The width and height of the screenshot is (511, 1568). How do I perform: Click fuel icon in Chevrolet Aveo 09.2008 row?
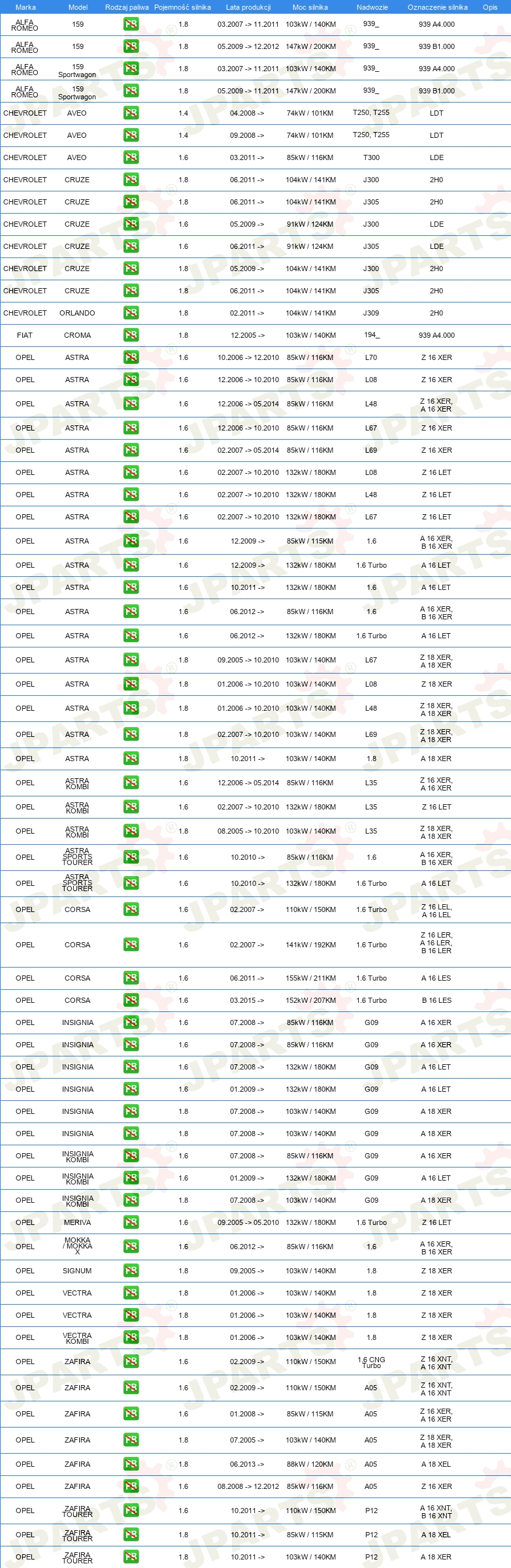131,135
